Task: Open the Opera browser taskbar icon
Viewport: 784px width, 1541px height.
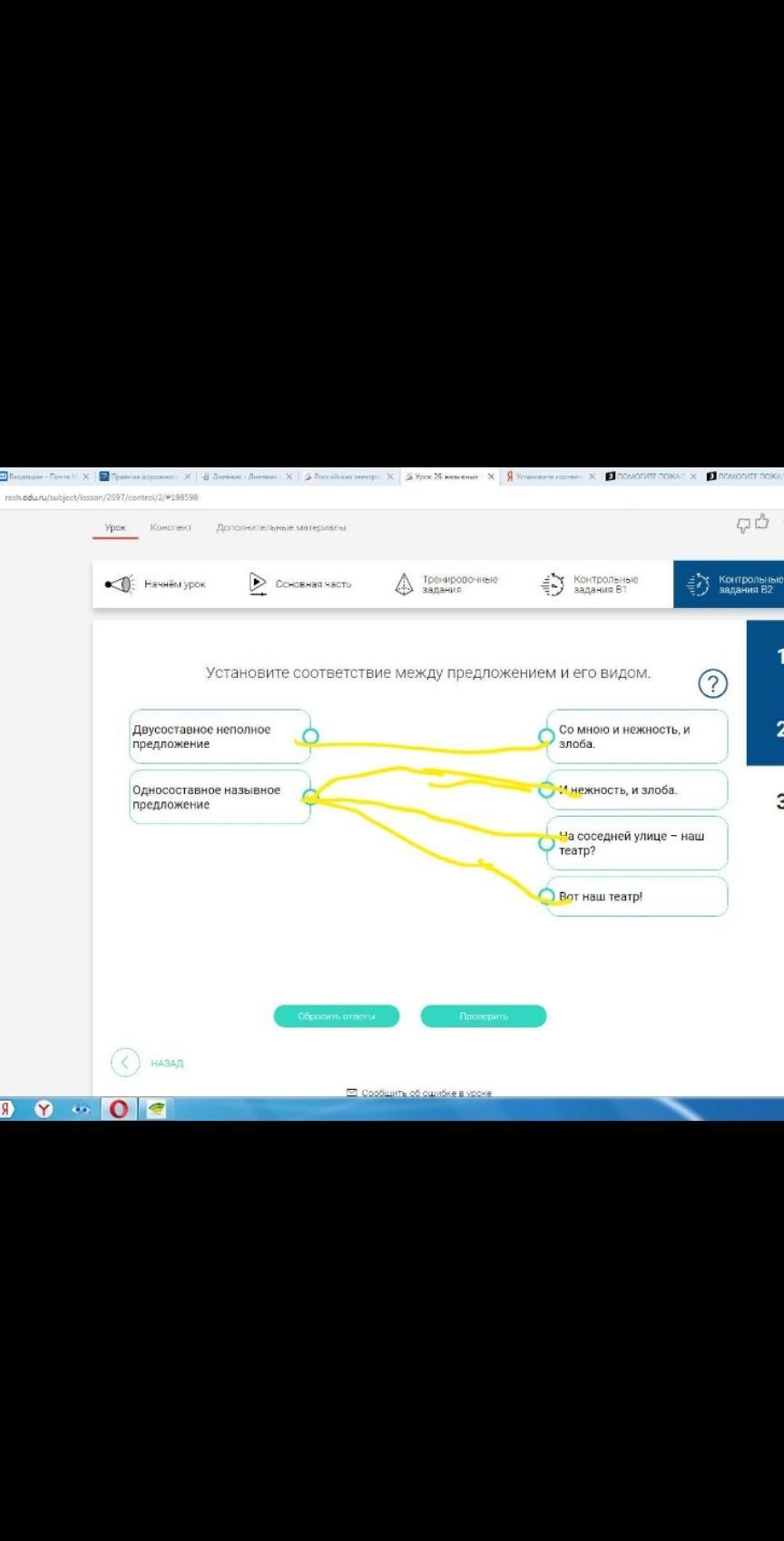Action: pyautogui.click(x=118, y=1108)
